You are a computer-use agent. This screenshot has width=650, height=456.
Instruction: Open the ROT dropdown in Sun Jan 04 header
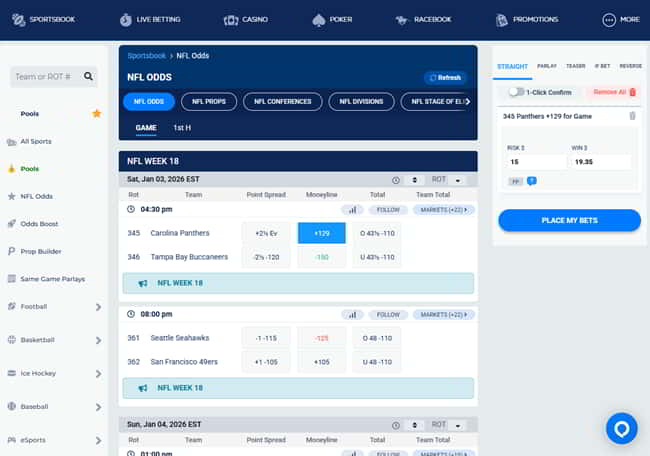tap(447, 425)
